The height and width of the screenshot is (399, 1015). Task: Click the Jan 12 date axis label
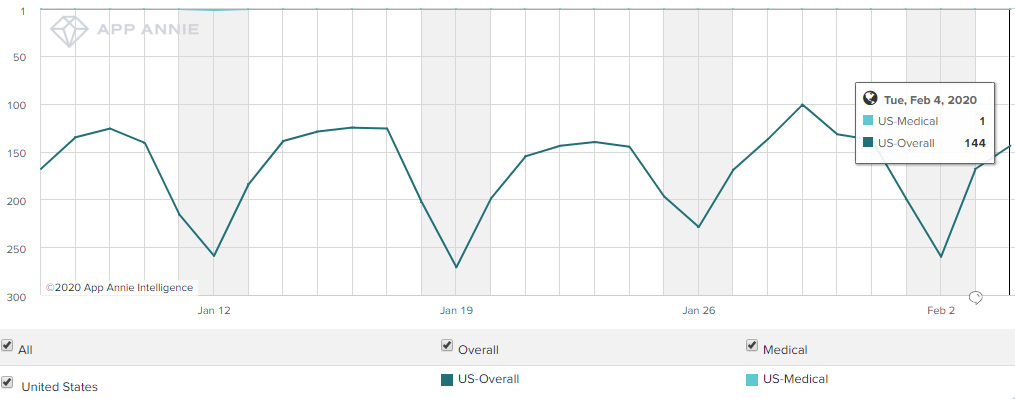pyautogui.click(x=214, y=311)
